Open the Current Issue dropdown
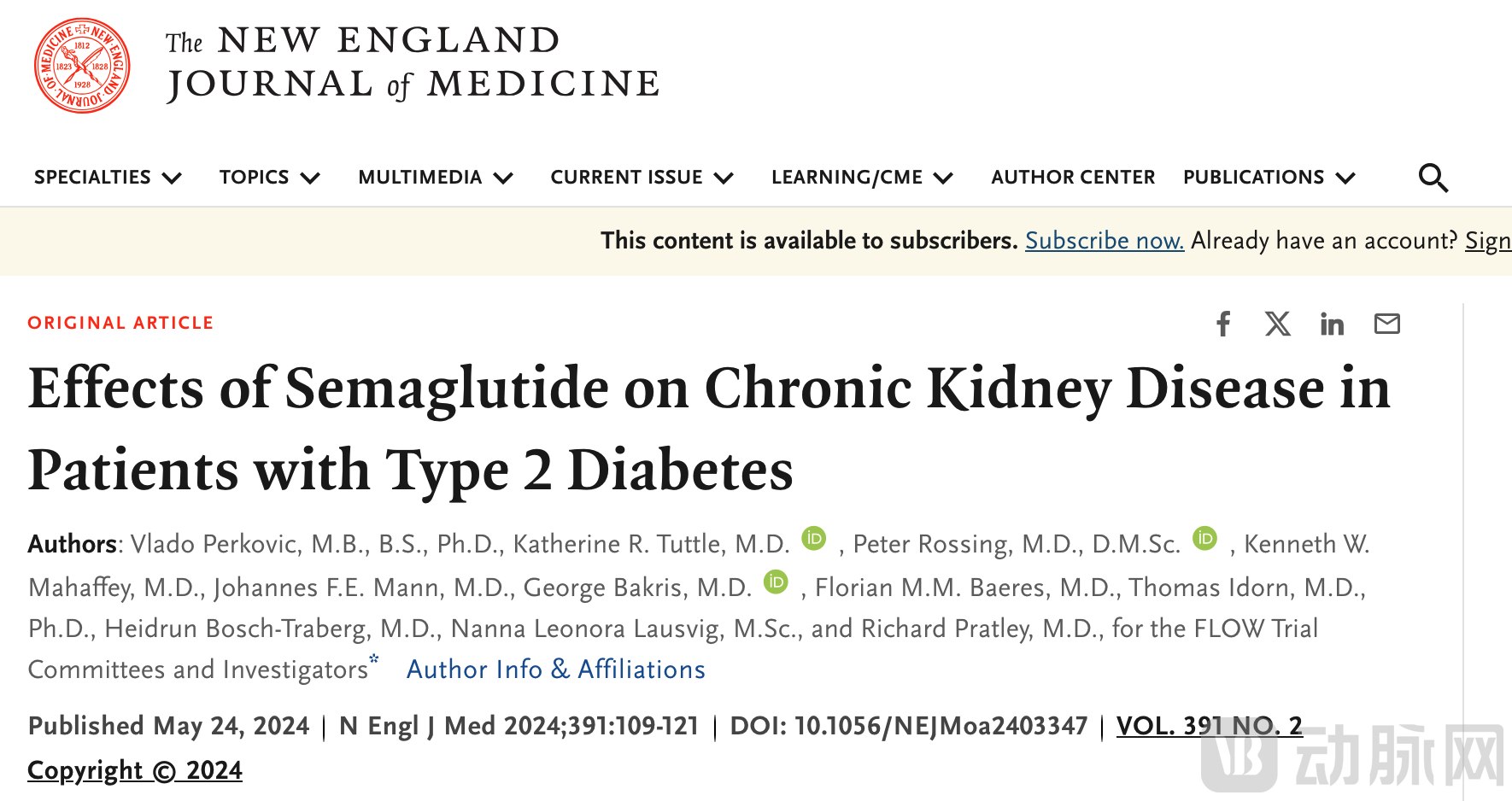This screenshot has width=1512, height=801. (x=642, y=178)
